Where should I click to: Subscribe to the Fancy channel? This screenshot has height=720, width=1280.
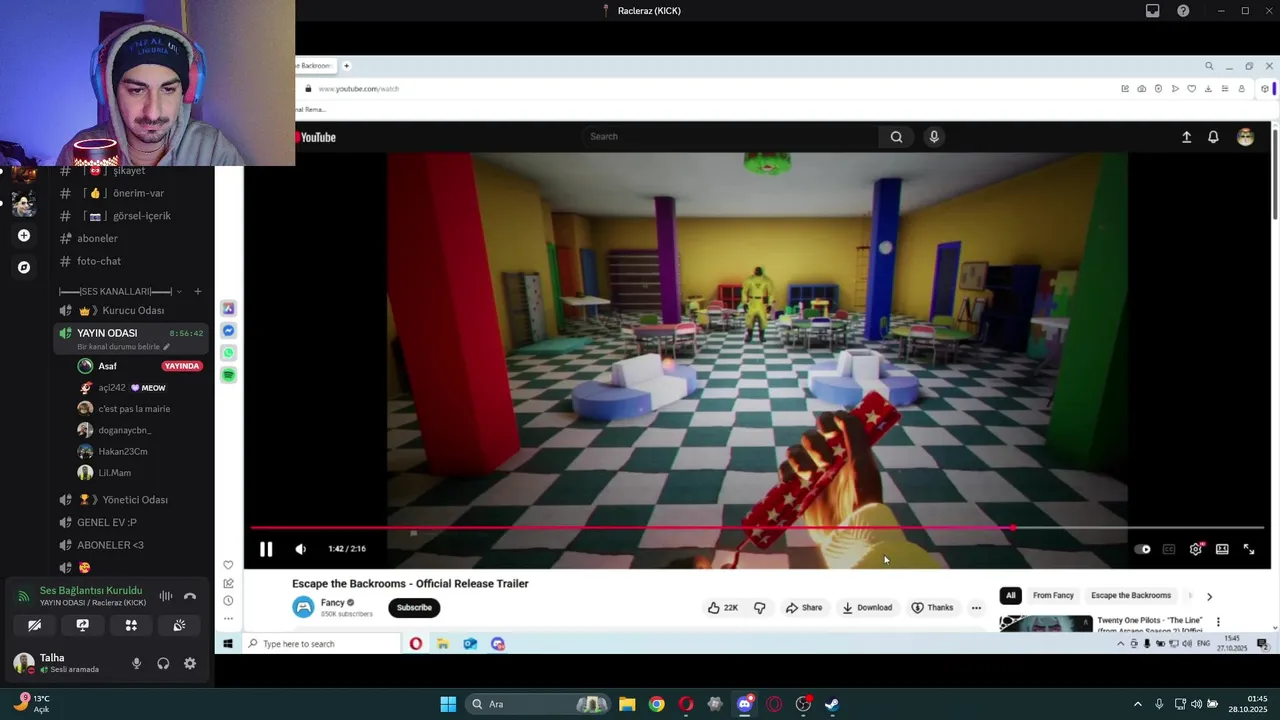point(414,608)
